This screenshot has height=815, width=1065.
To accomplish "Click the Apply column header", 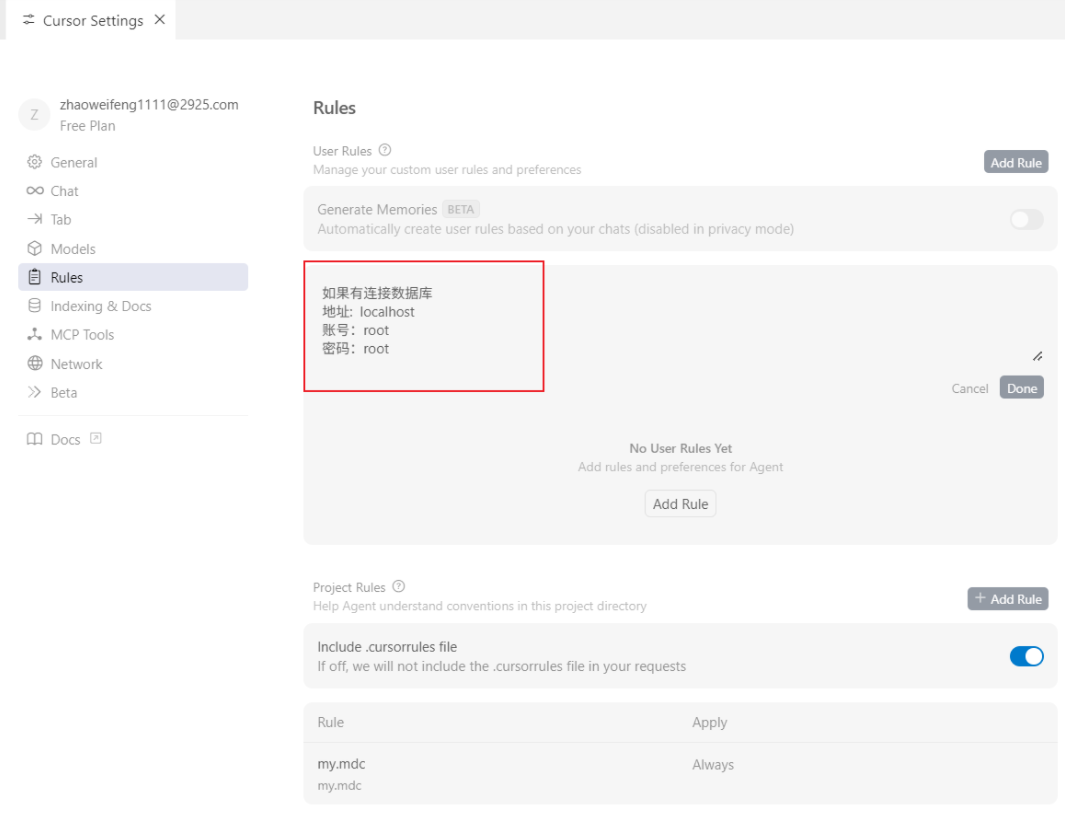I will [709, 722].
